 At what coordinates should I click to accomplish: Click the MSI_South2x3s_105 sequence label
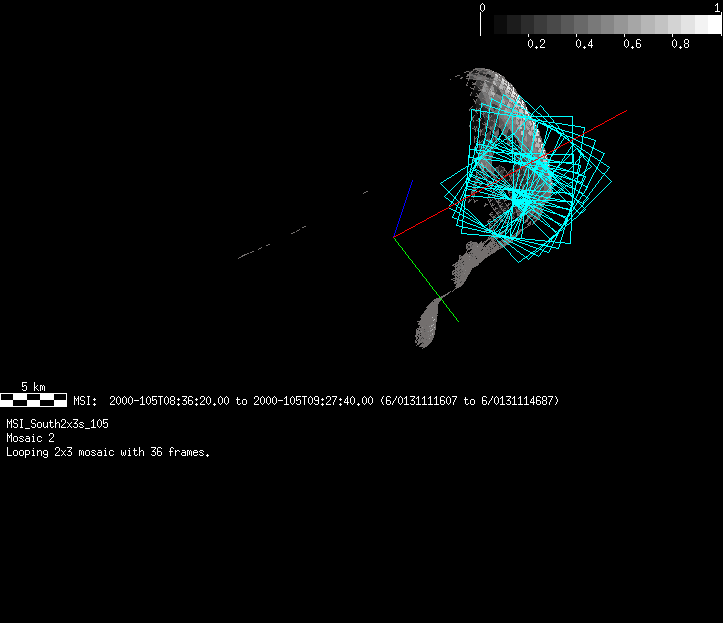coord(58,424)
